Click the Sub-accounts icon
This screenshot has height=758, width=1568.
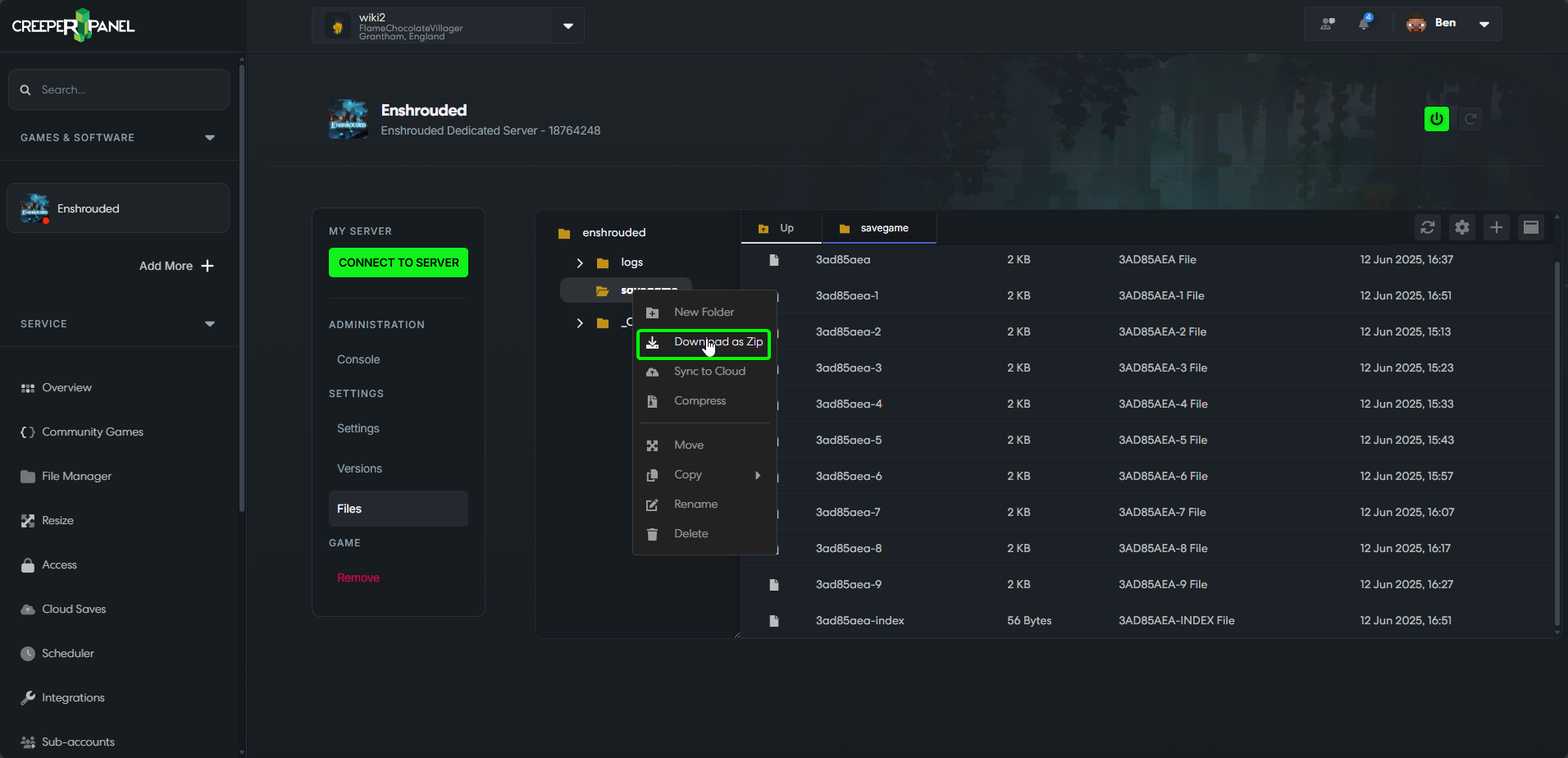28,742
